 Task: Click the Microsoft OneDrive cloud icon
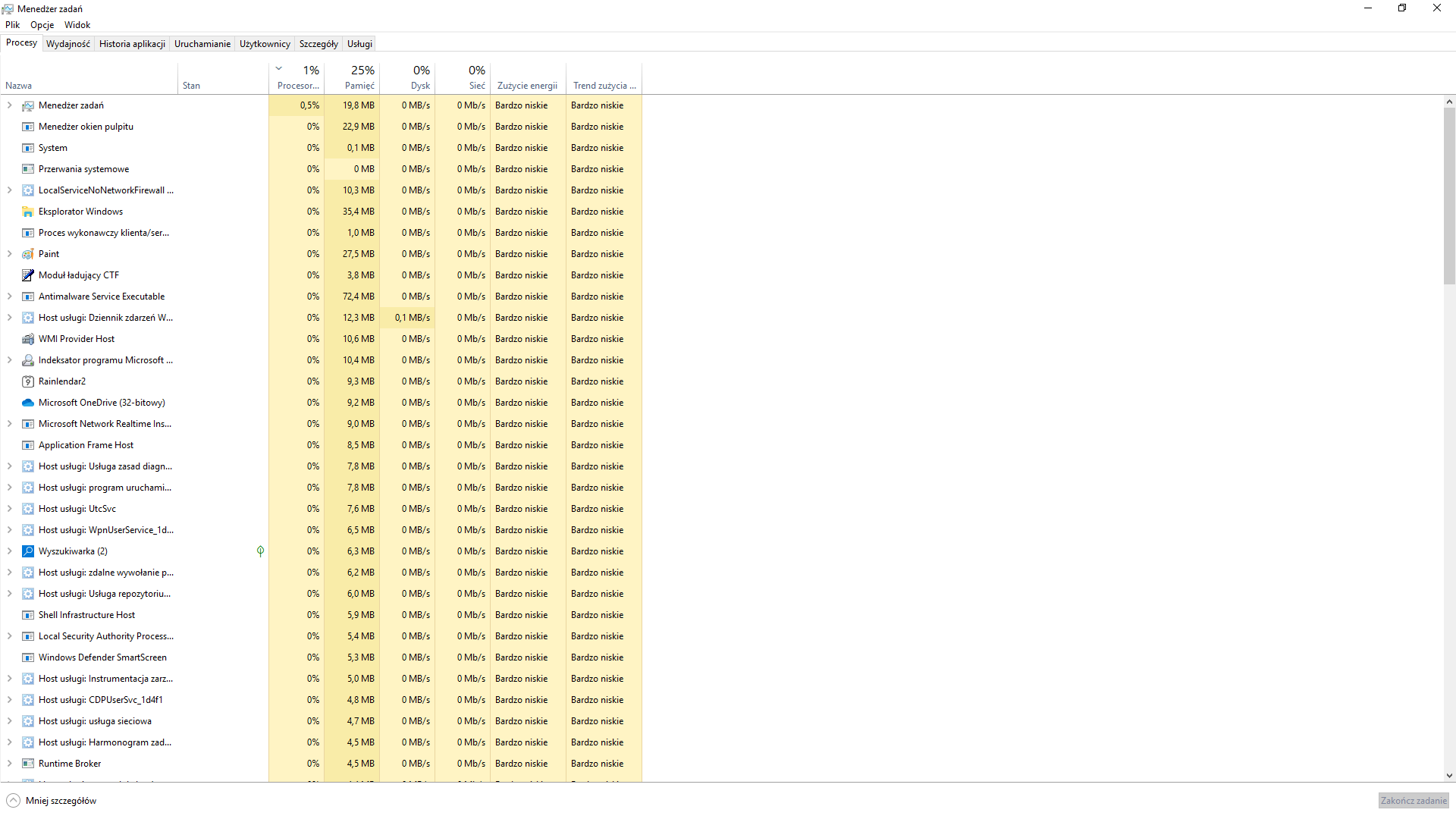coord(28,403)
